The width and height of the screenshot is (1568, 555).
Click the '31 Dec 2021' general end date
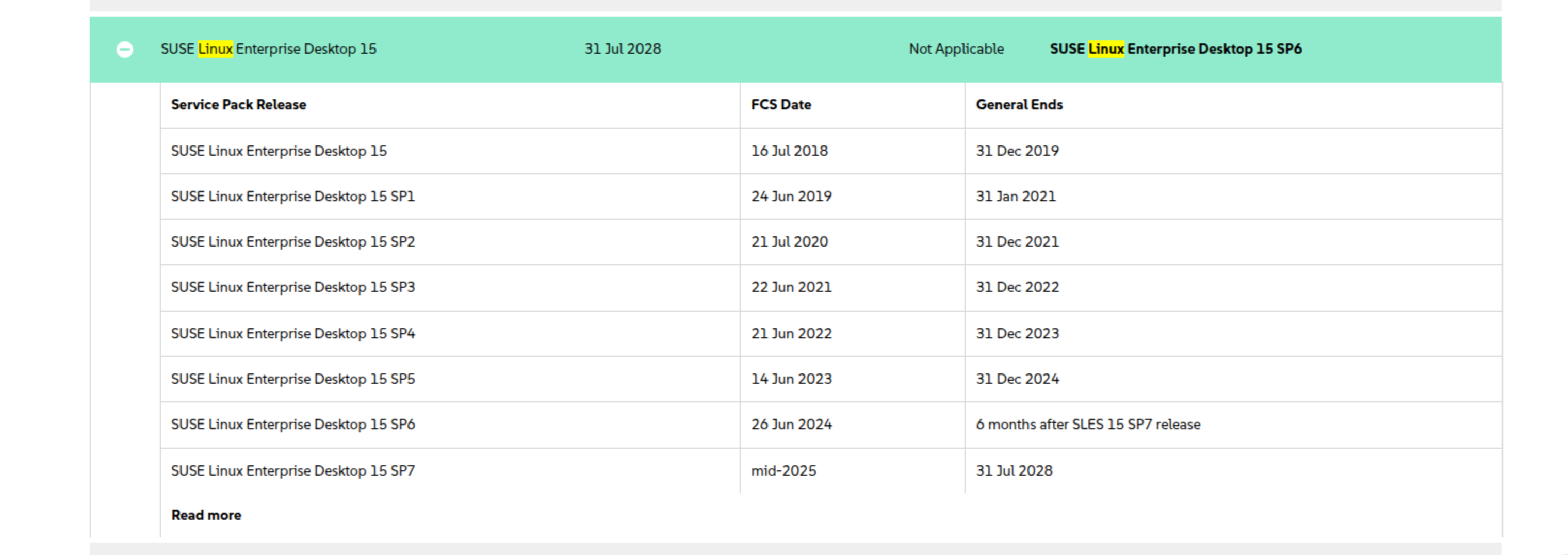click(1018, 241)
